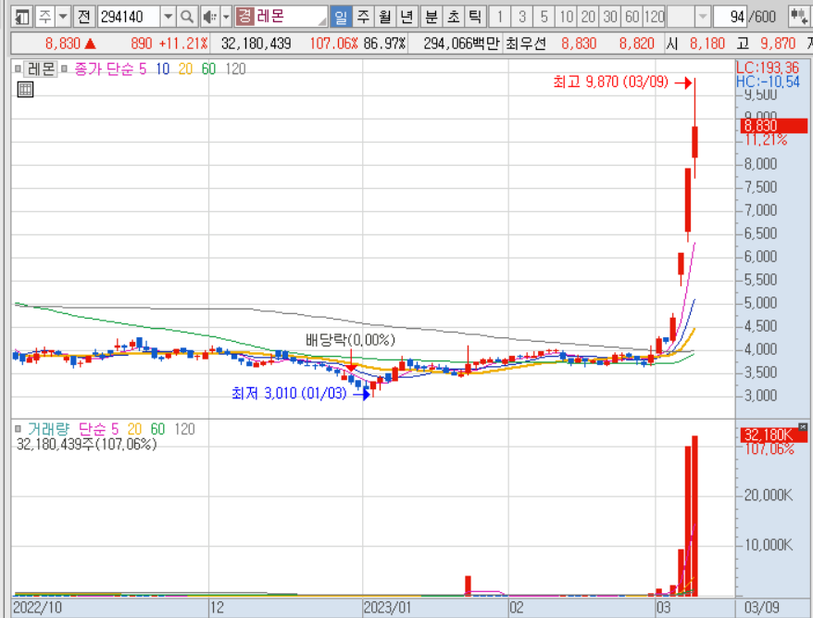Click the 주 market type button
The image size is (813, 618).
(x=45, y=17)
